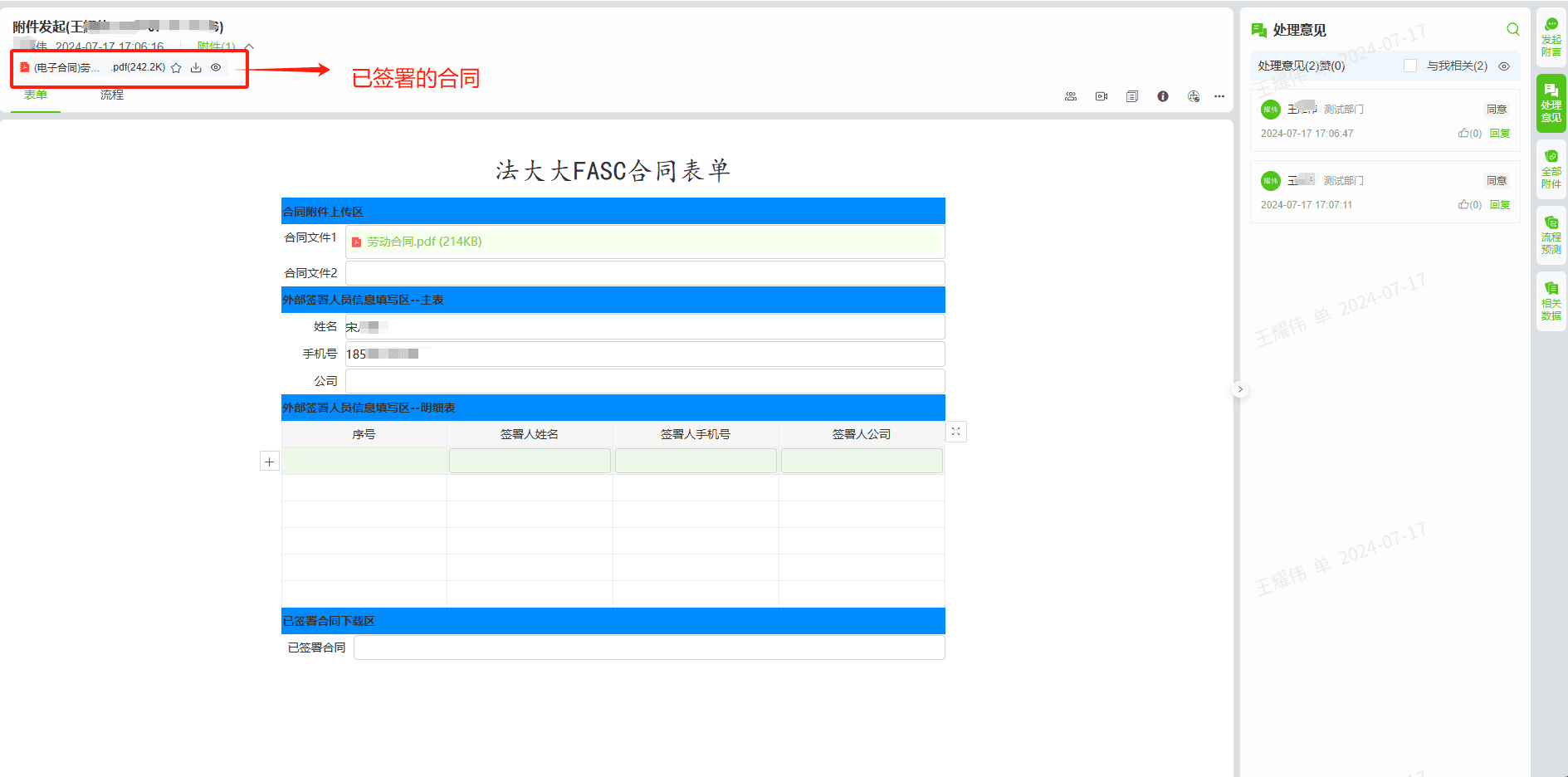1568x777 pixels.
Task: Click the 签署人公司 column header
Action: click(862, 434)
